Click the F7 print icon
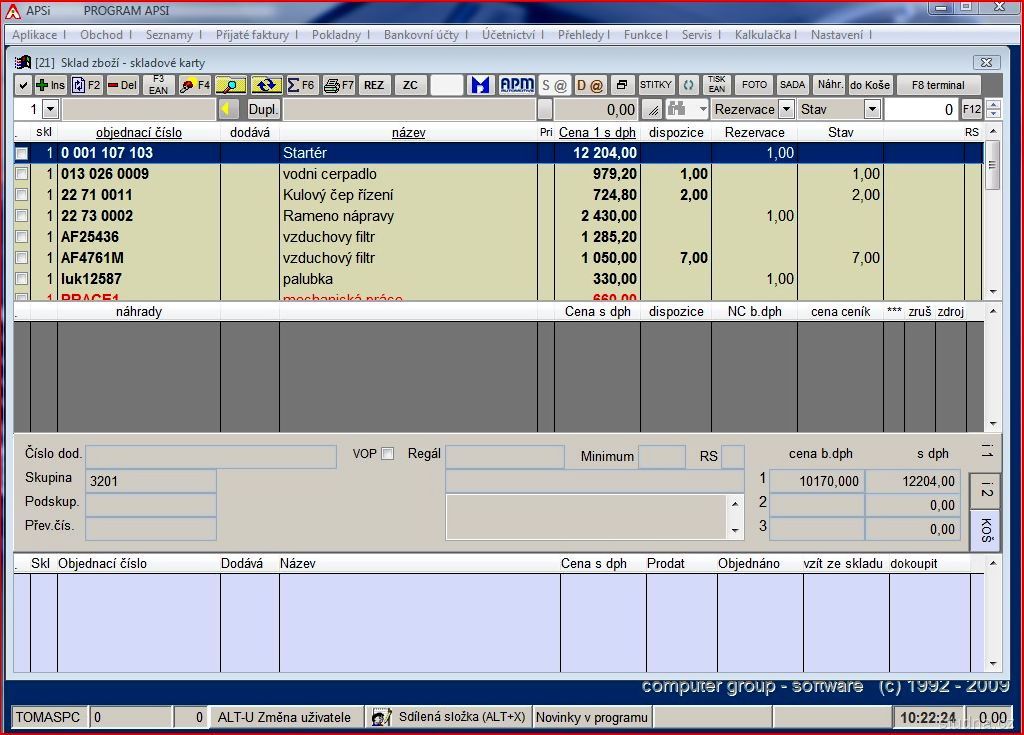 (339, 86)
